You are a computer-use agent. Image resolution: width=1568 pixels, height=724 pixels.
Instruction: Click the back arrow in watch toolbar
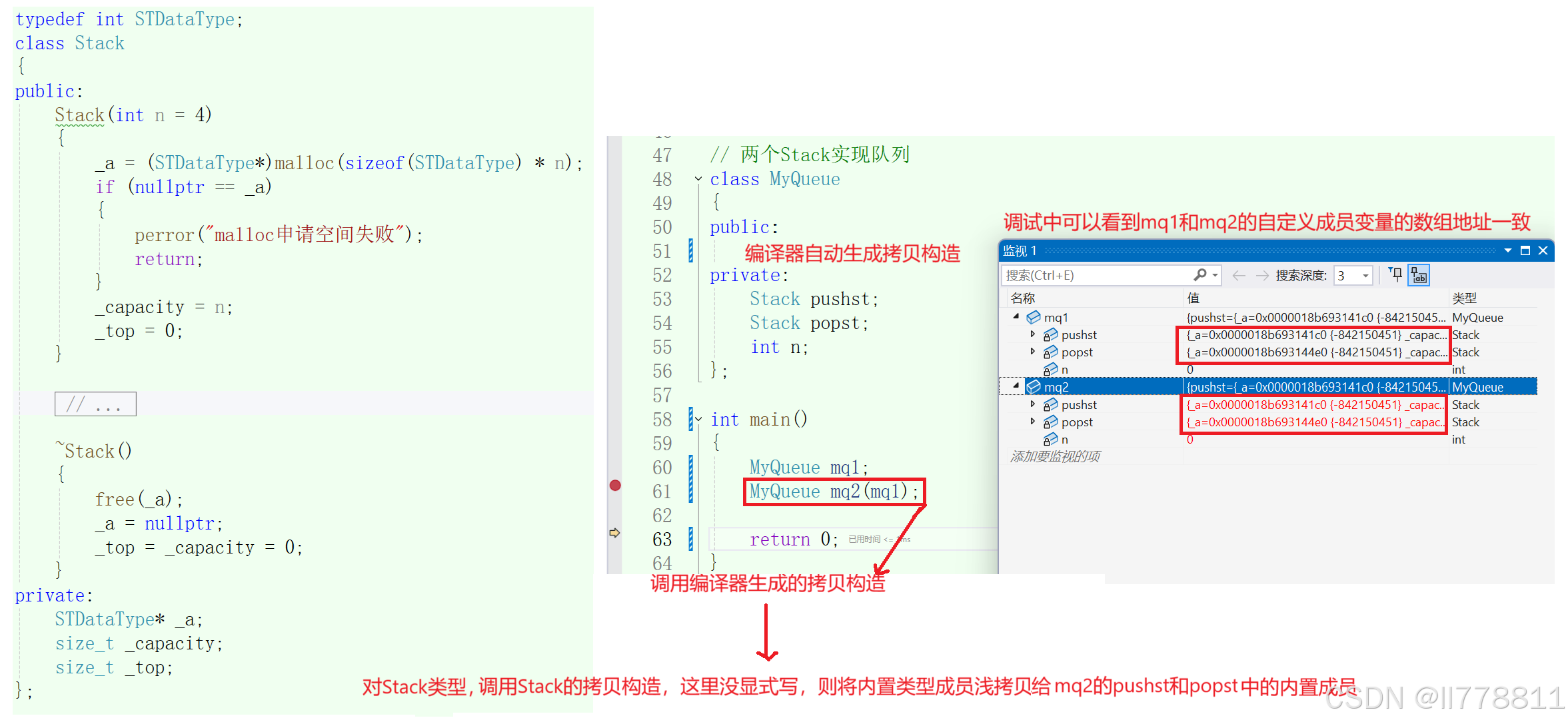pyautogui.click(x=1239, y=276)
